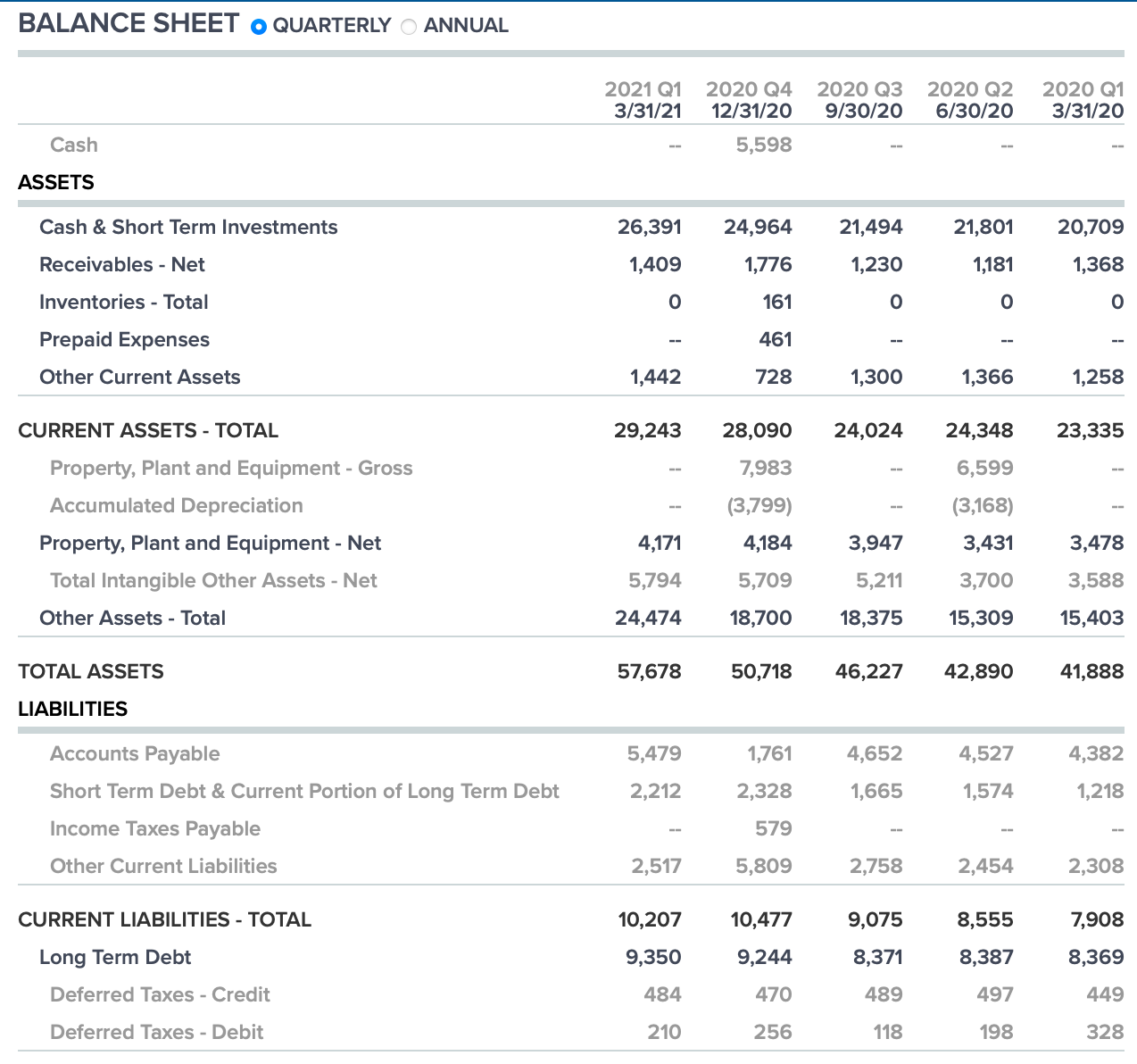Viewport: 1137px width, 1064px height.
Task: Click the 26,391 cash and investments value
Action: click(x=650, y=227)
